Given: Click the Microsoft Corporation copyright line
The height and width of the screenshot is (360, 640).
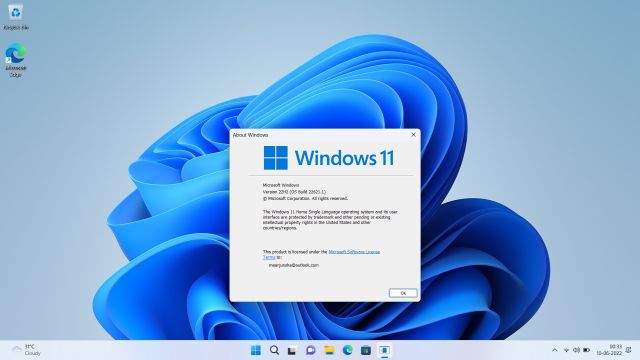Looking at the screenshot, I should (305, 198).
